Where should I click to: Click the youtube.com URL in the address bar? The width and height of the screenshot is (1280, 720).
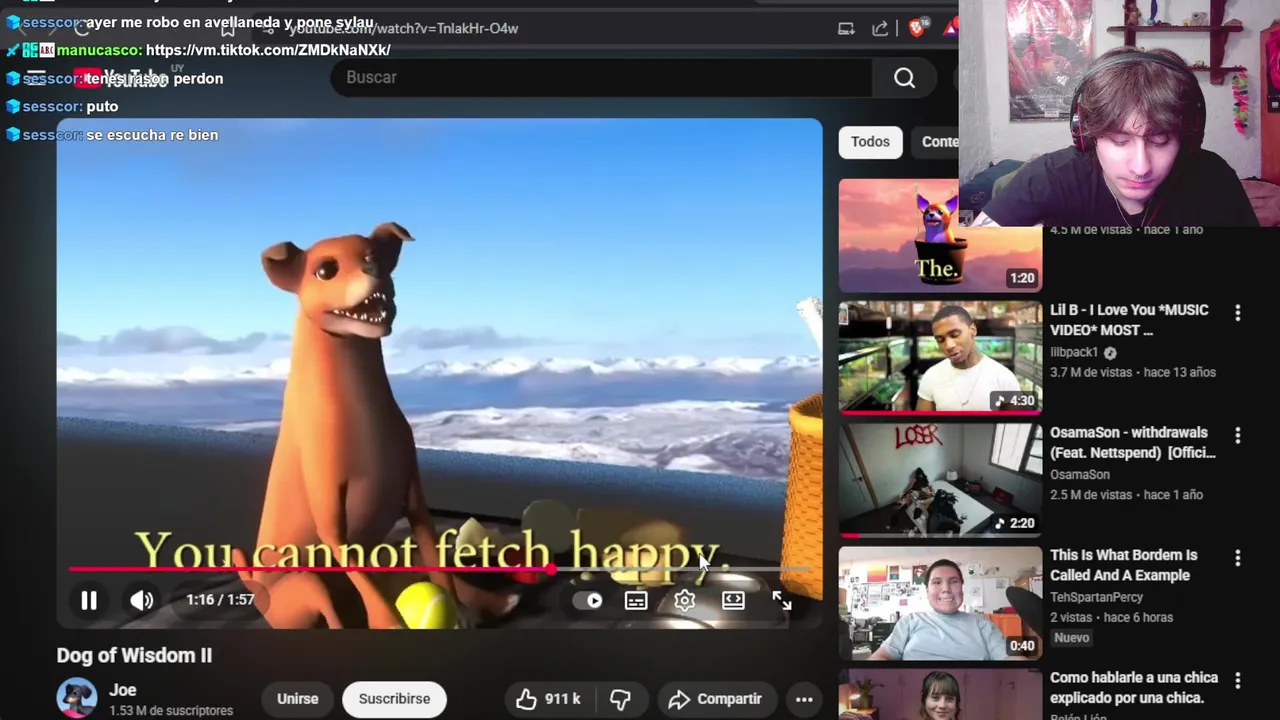(403, 29)
